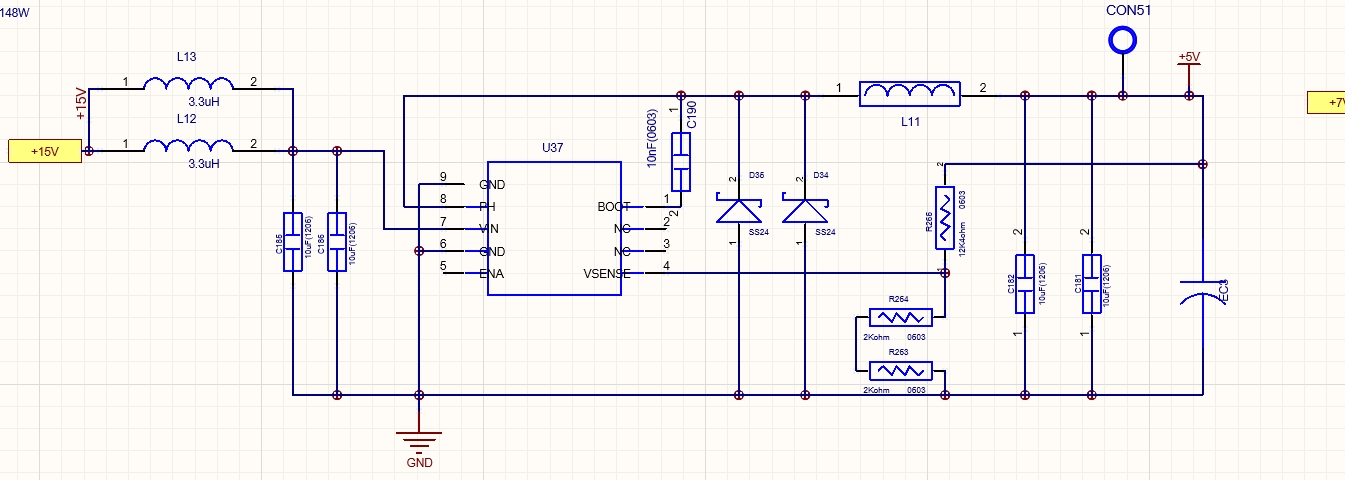
Task: Click the D35 designator text
Action: pos(756,176)
